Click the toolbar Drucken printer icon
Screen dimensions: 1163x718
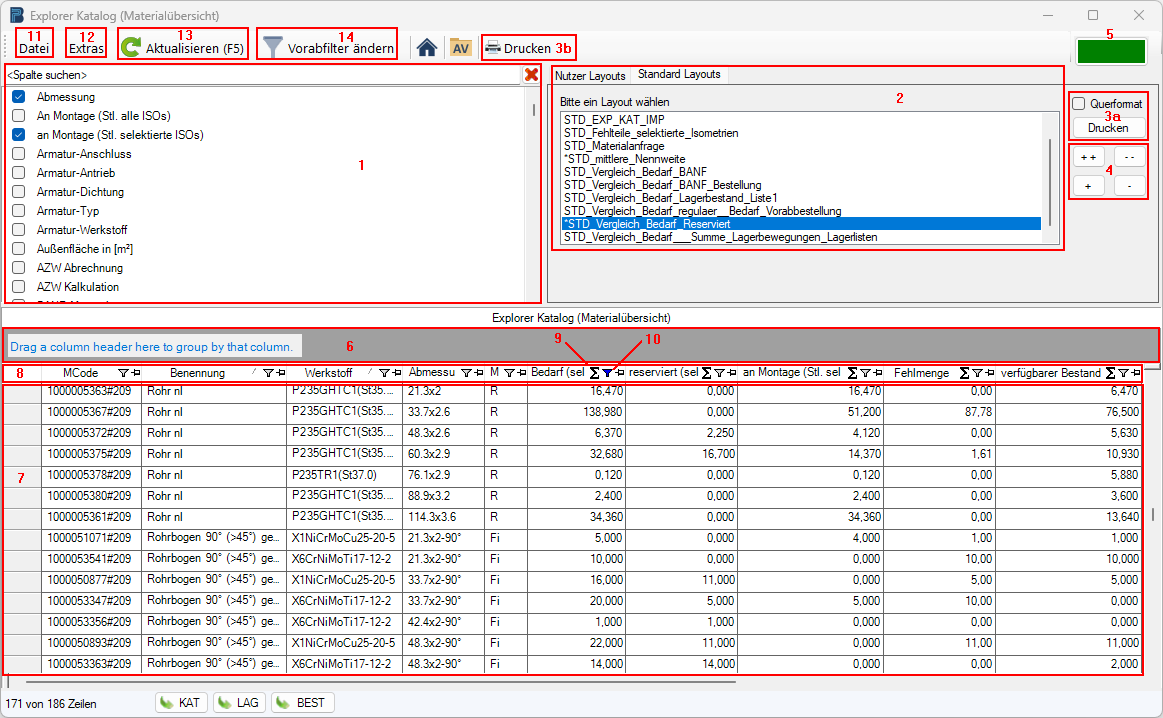click(493, 47)
